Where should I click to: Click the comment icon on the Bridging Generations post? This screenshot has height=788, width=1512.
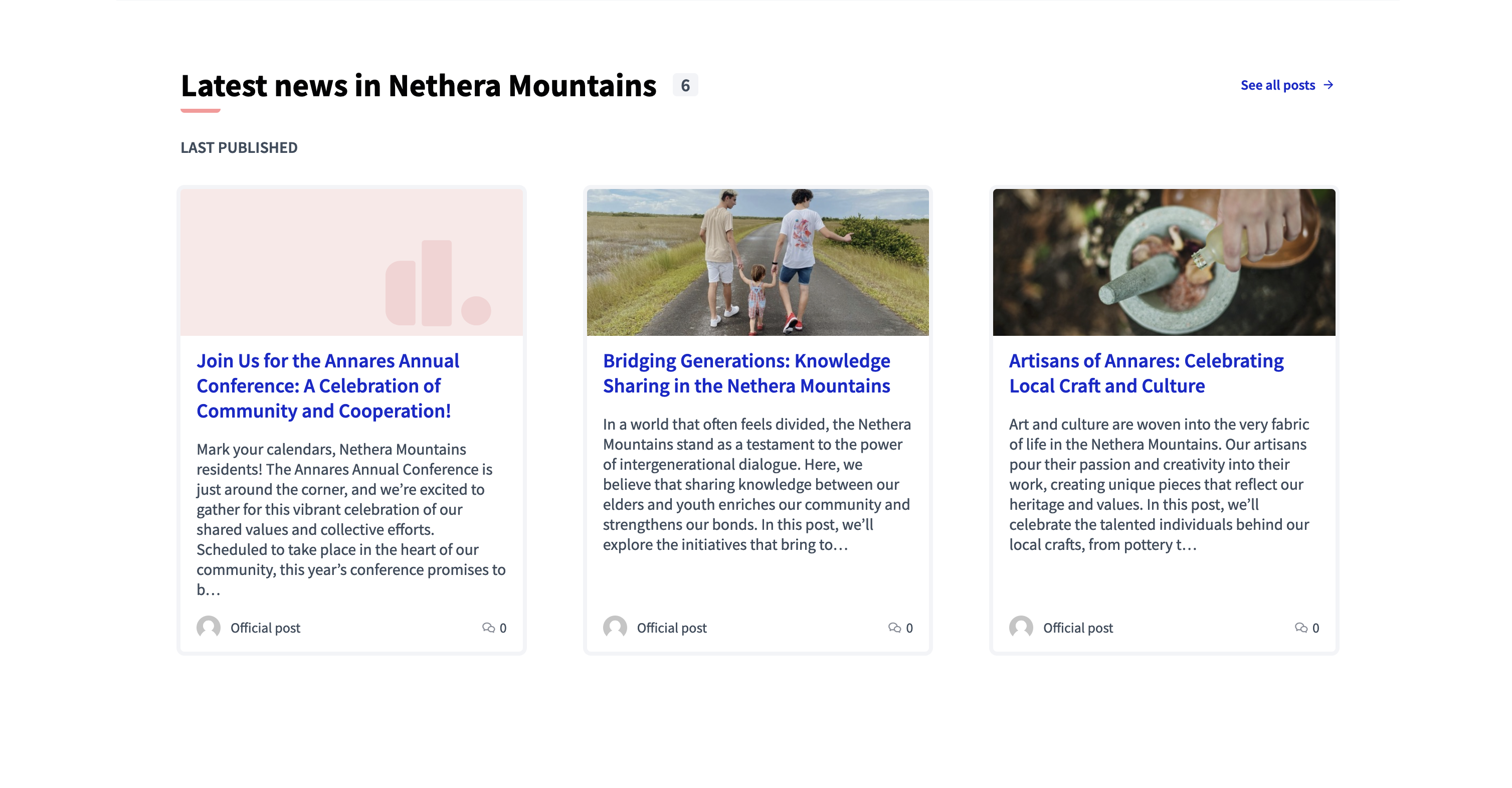pos(895,628)
